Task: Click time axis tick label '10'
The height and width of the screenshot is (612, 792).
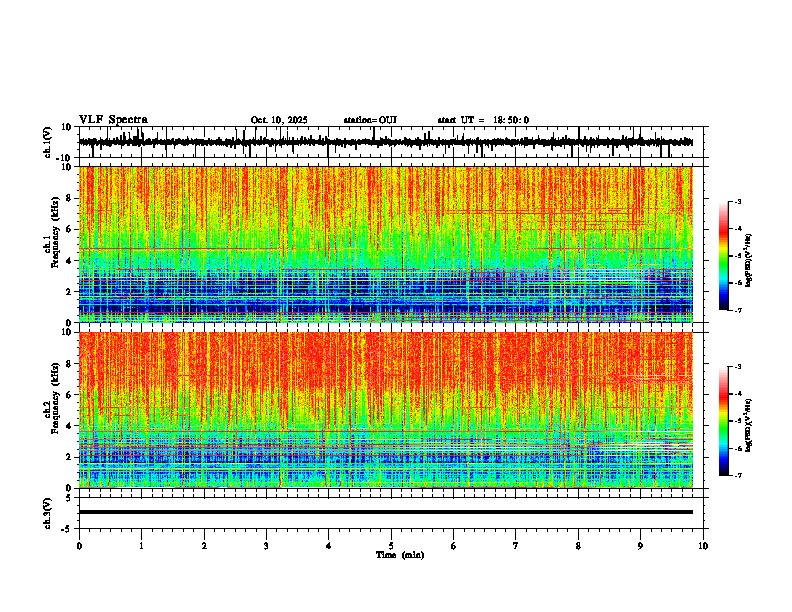Action: (703, 546)
